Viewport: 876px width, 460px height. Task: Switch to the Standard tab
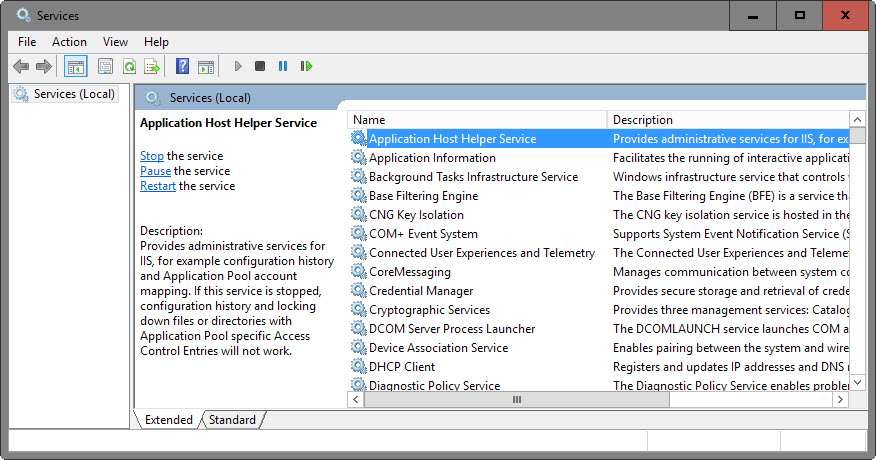tap(232, 420)
